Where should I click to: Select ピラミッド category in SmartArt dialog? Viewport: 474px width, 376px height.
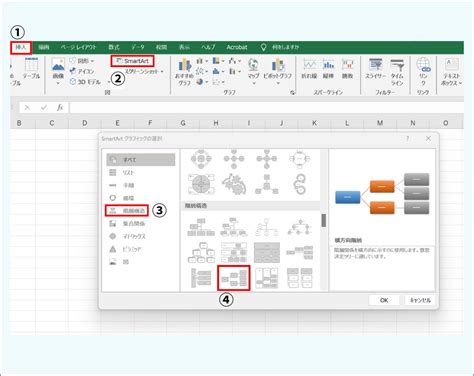140,249
